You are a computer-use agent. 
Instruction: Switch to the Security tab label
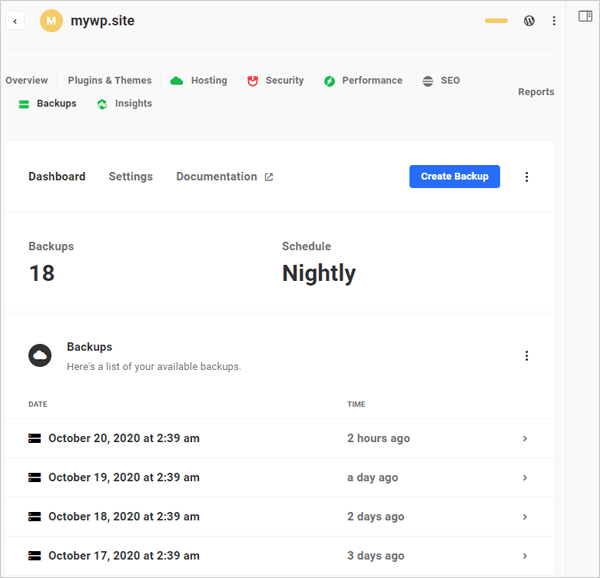285,80
